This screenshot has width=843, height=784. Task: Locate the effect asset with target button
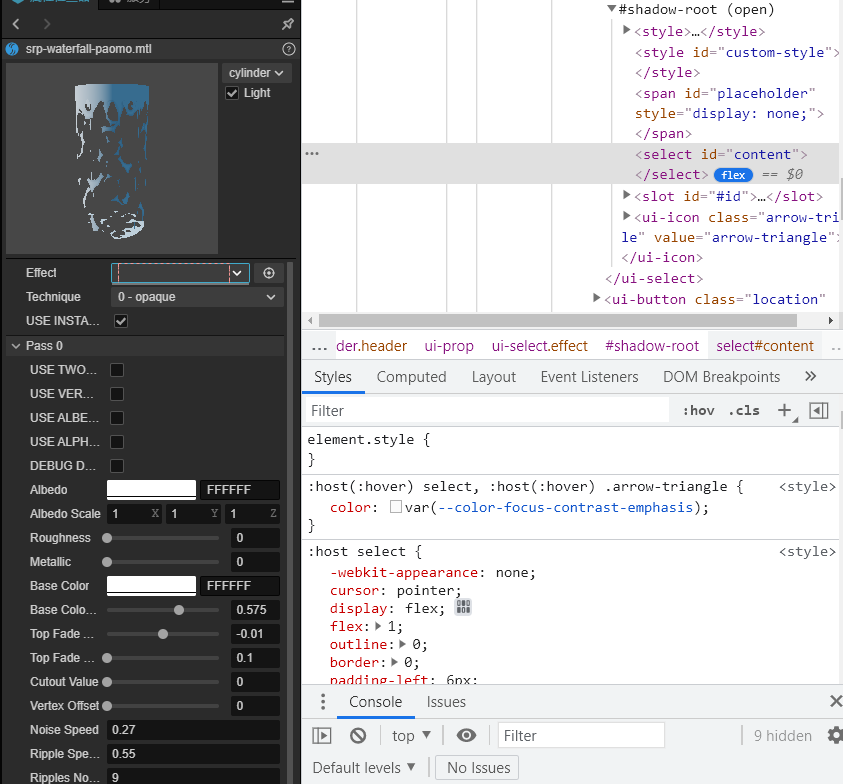coord(269,273)
